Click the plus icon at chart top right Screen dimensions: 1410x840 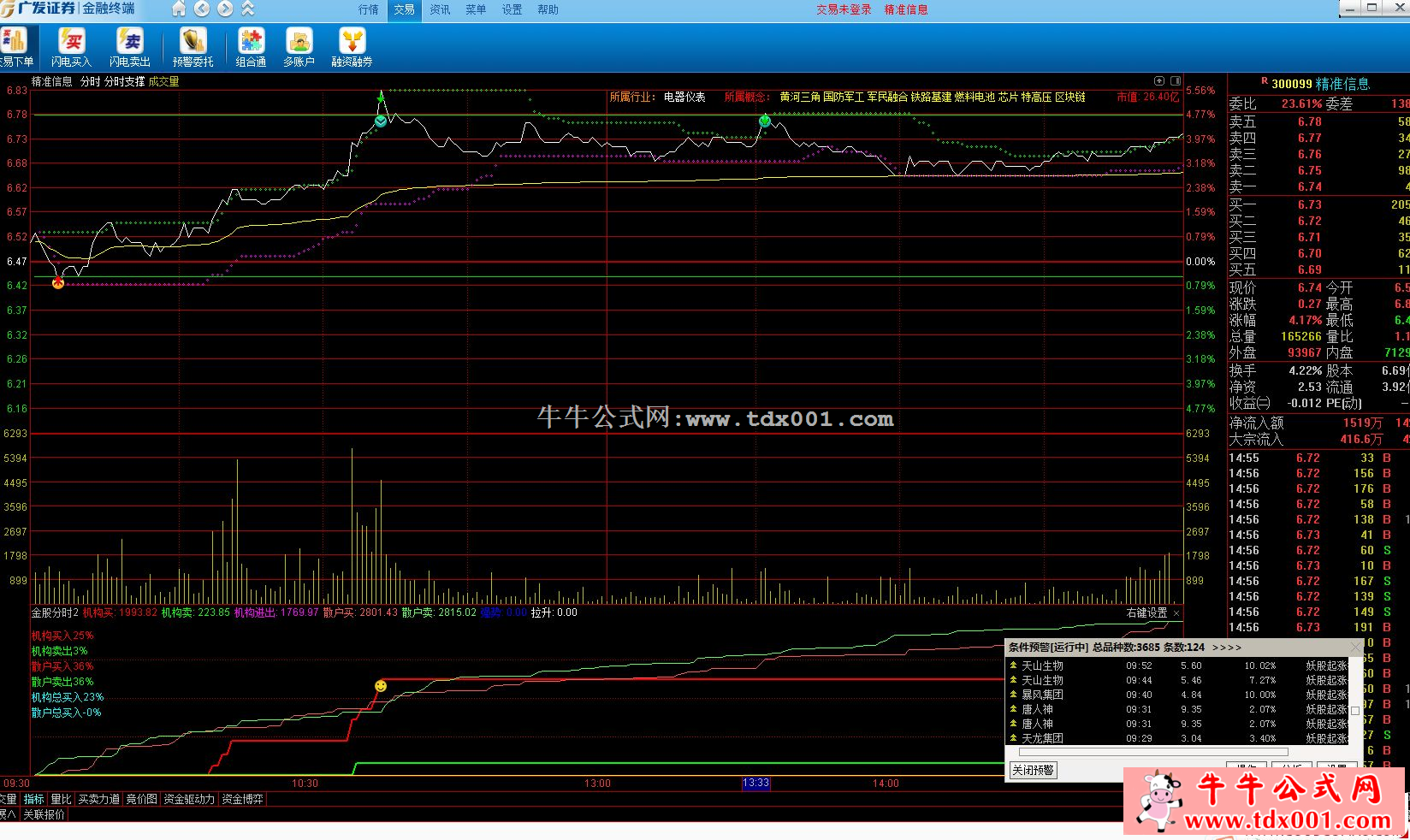click(1159, 81)
